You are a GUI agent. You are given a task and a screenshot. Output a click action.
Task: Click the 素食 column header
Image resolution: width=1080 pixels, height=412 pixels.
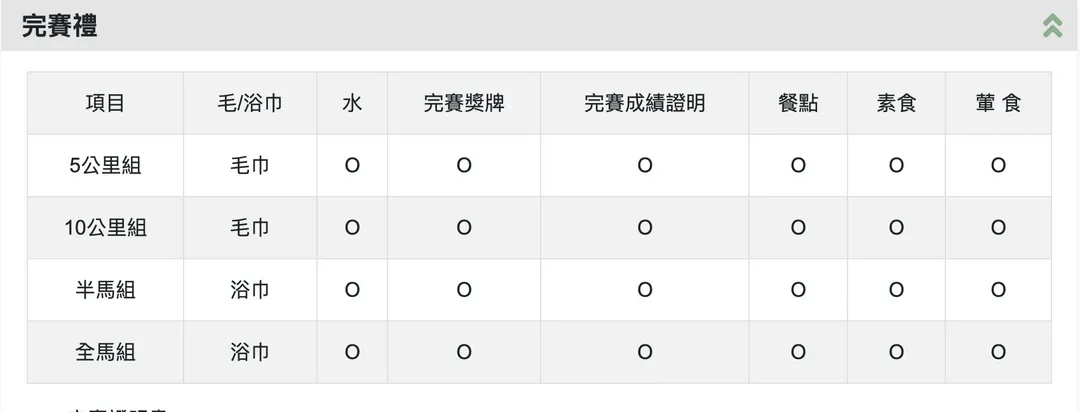896,103
